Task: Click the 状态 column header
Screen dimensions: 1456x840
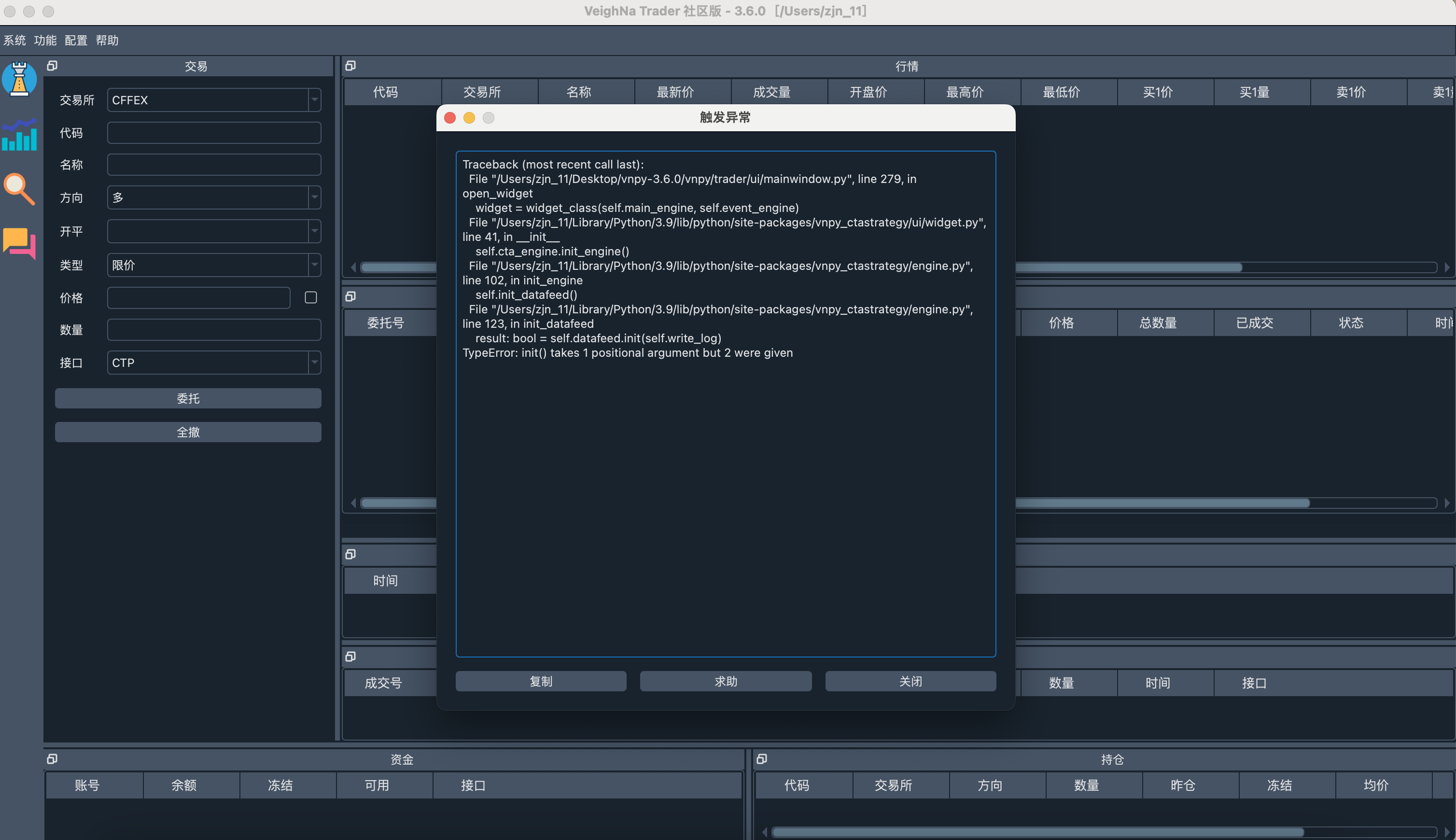Action: click(x=1351, y=323)
